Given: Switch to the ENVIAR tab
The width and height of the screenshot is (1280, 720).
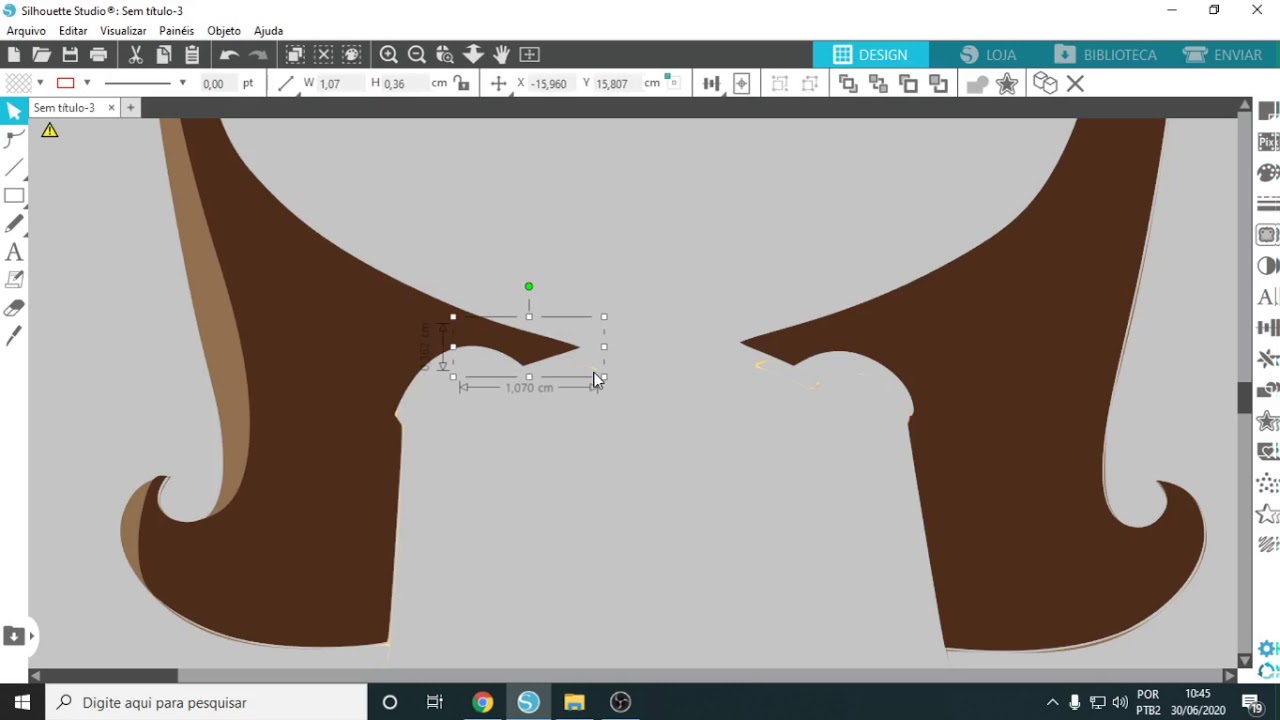Looking at the screenshot, I should pos(1222,55).
